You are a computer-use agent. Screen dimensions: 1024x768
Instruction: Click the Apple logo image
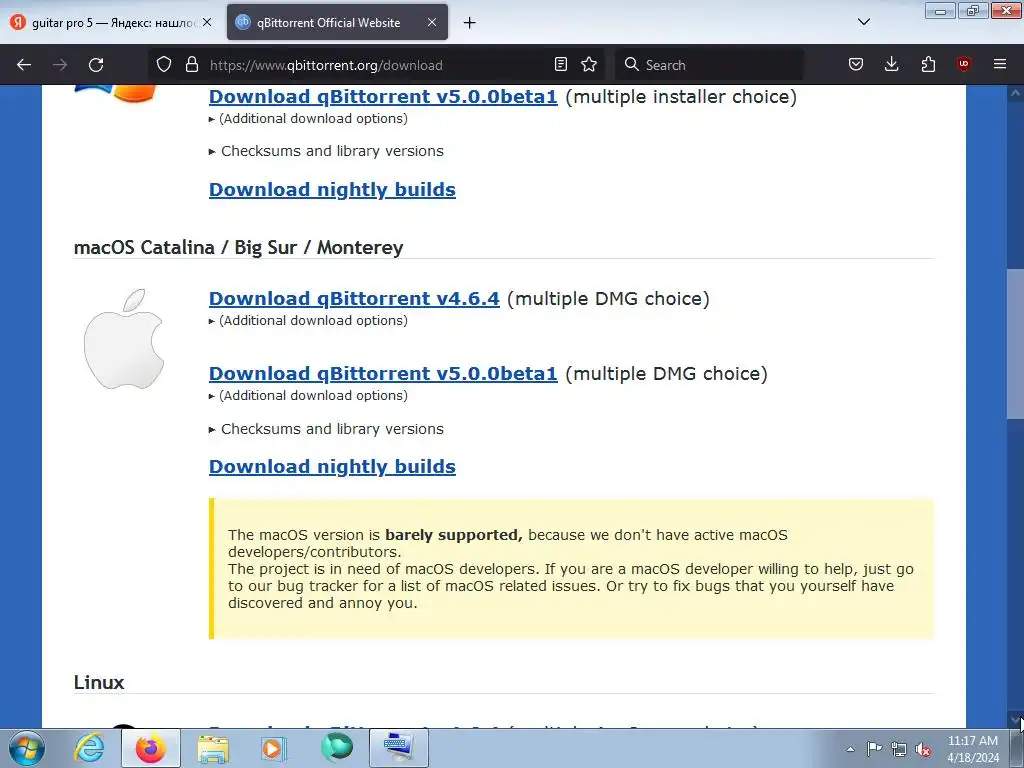coord(123,339)
